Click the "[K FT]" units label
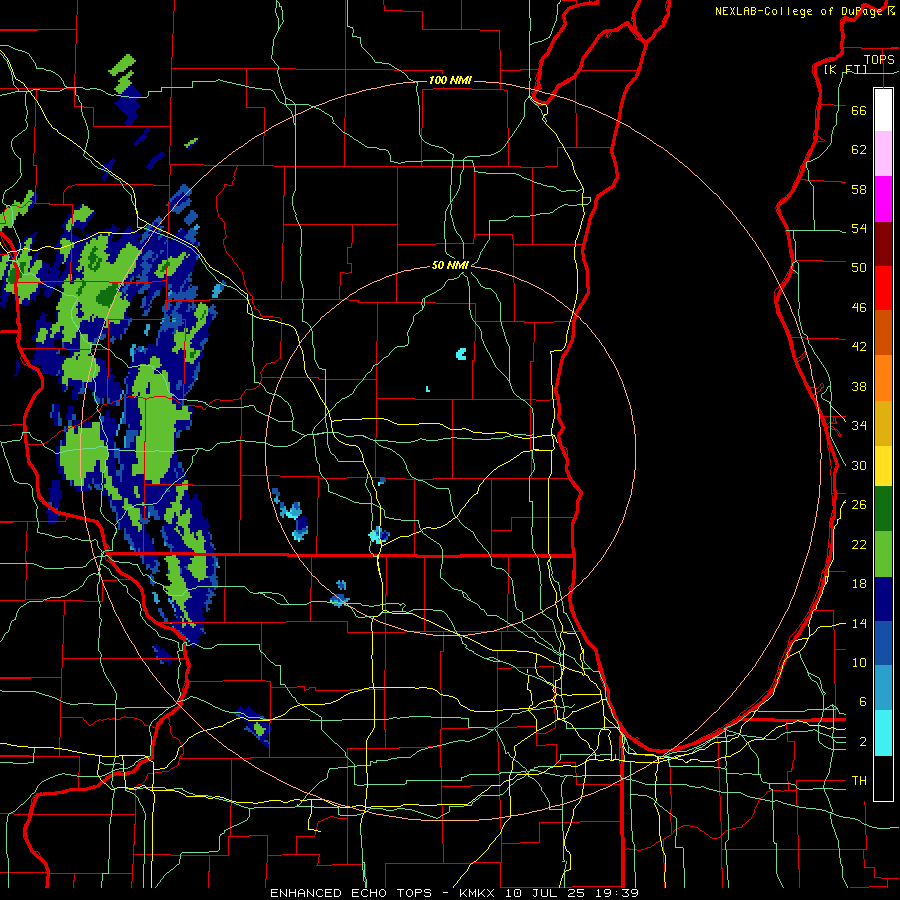The height and width of the screenshot is (900, 900). 845,69
